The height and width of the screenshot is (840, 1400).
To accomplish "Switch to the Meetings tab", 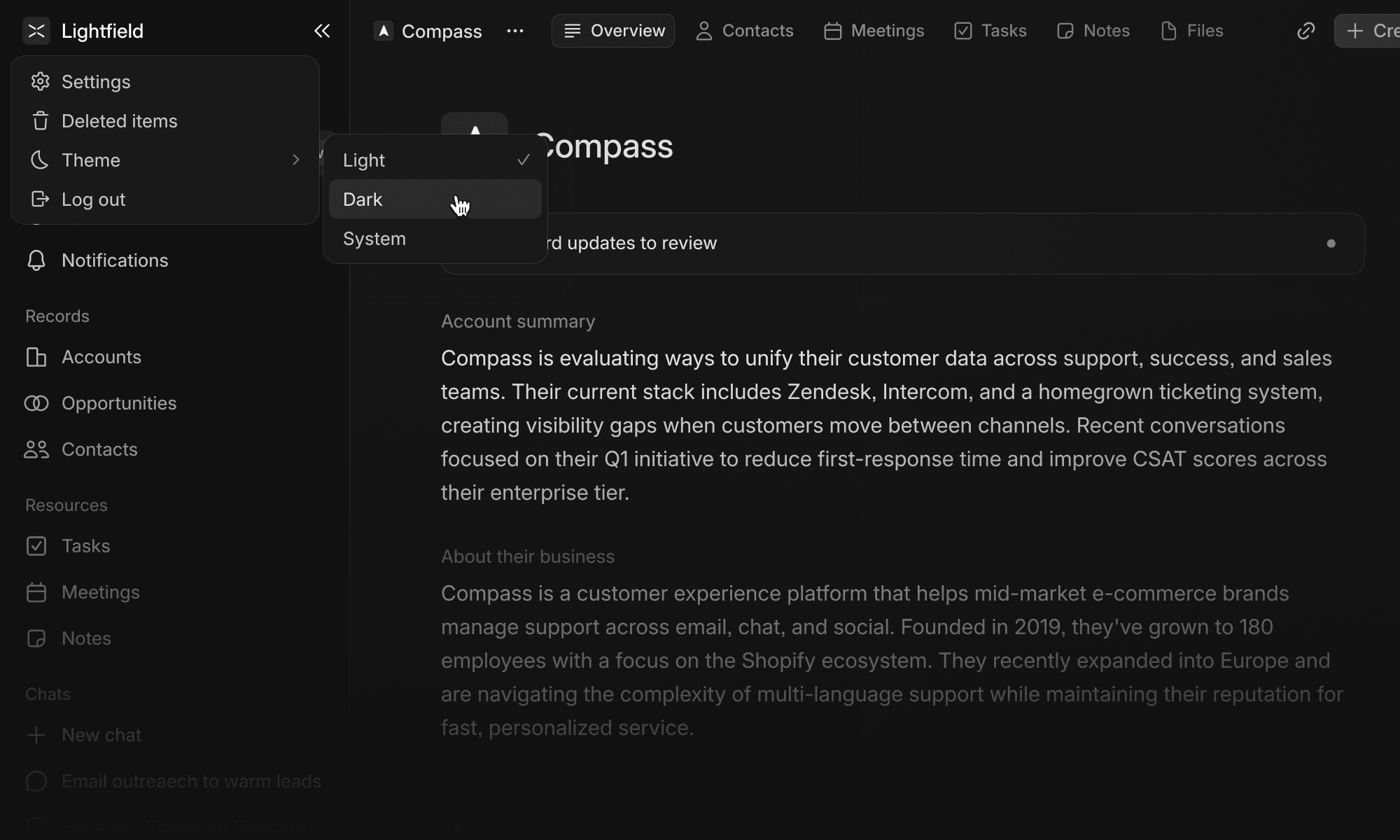I will (x=874, y=31).
